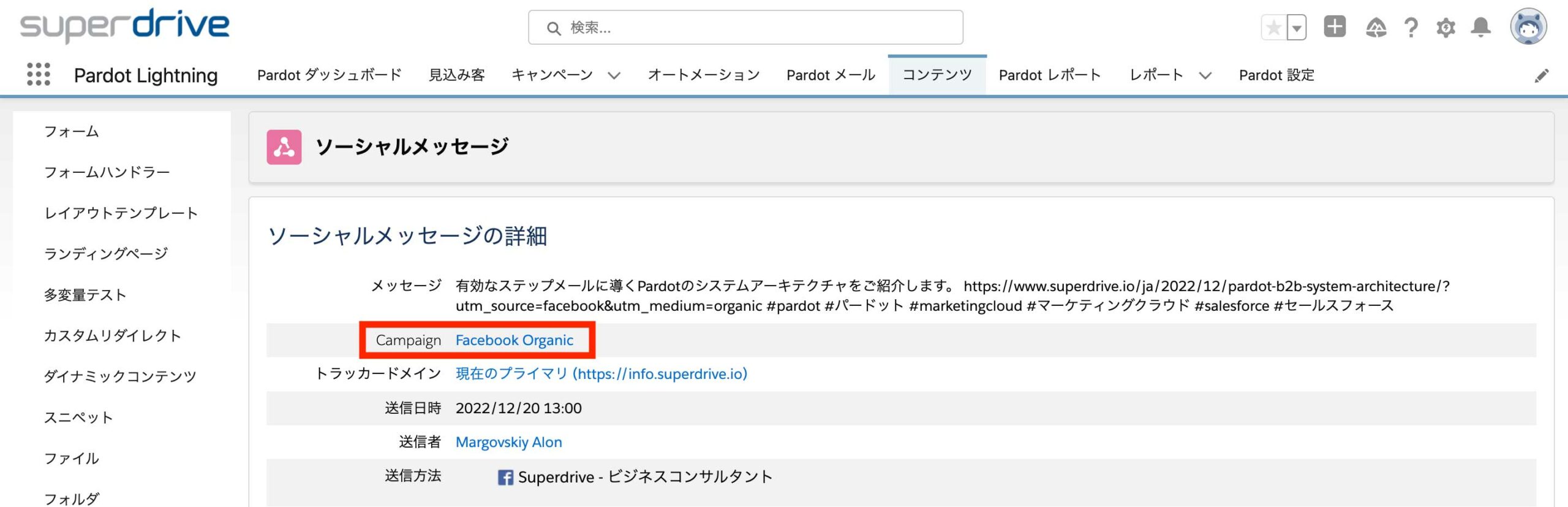This screenshot has width=1568, height=507.
Task: Open カスタムリダイレクト in the sidebar
Action: [x=113, y=335]
